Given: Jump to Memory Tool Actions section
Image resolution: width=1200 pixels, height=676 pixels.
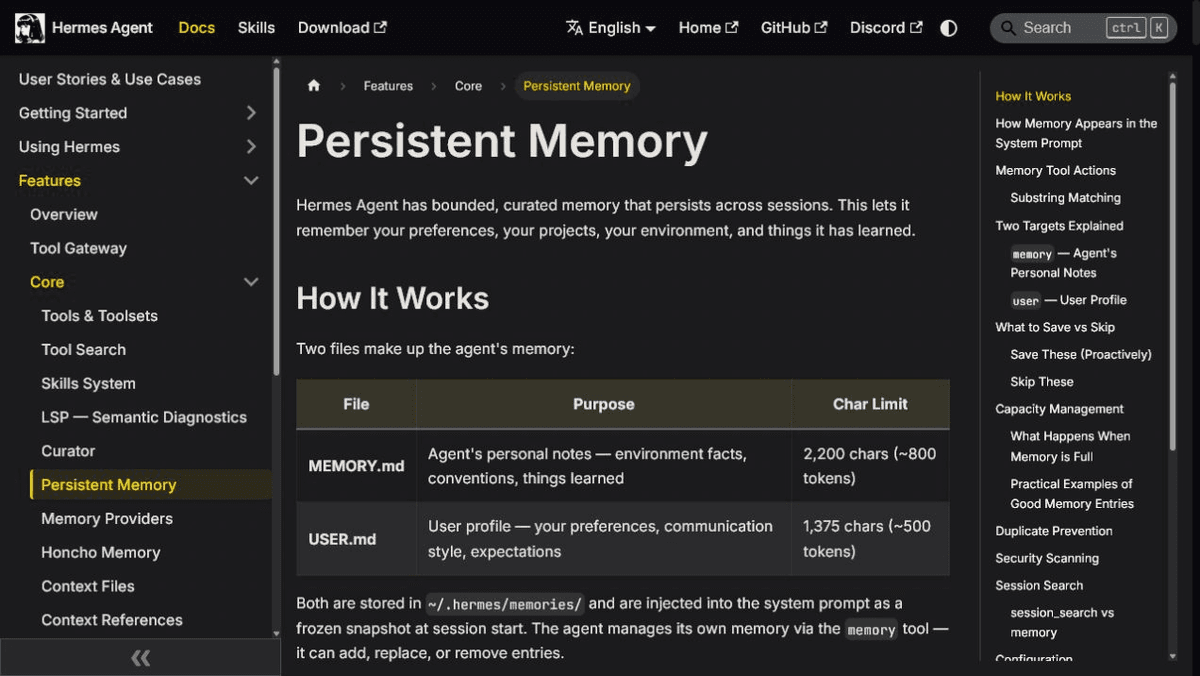Looking at the screenshot, I should tap(1056, 170).
